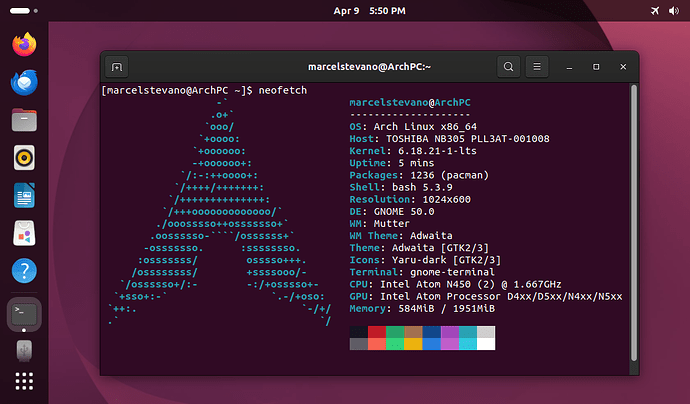The height and width of the screenshot is (404, 690).
Task: Show all applications grid
Action: coord(24,381)
